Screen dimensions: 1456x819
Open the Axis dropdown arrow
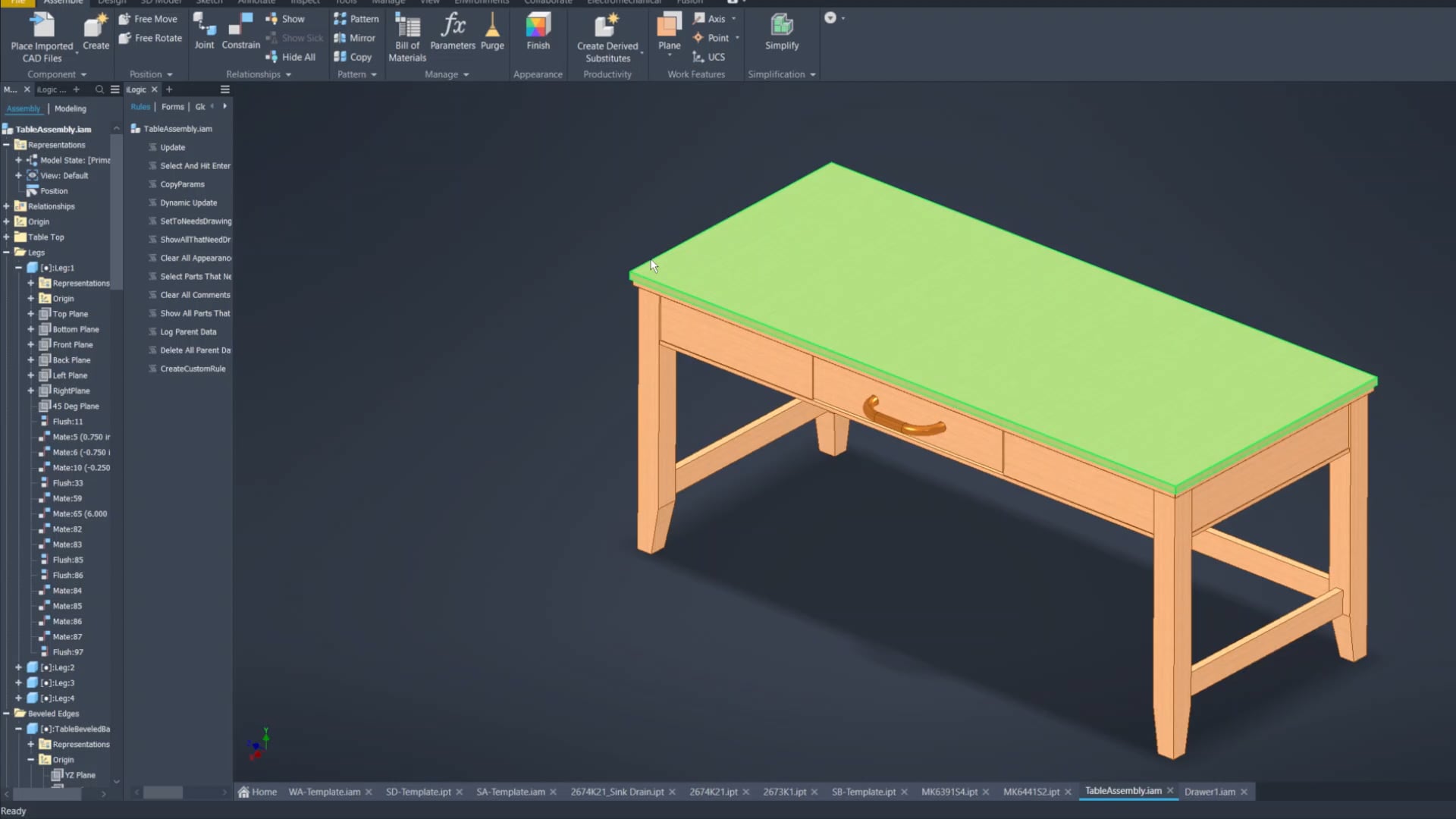pyautogui.click(x=734, y=19)
